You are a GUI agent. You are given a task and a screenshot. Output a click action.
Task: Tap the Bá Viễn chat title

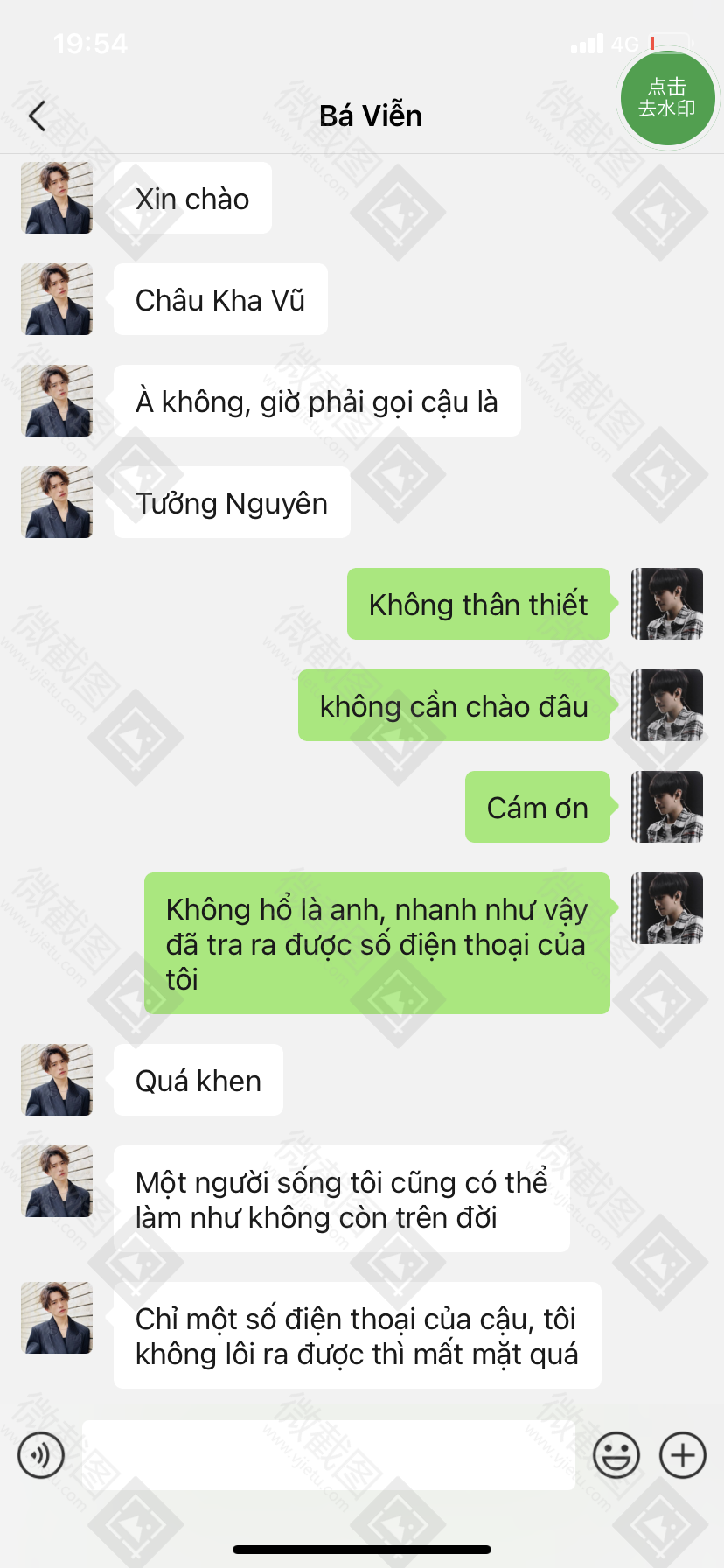click(371, 115)
